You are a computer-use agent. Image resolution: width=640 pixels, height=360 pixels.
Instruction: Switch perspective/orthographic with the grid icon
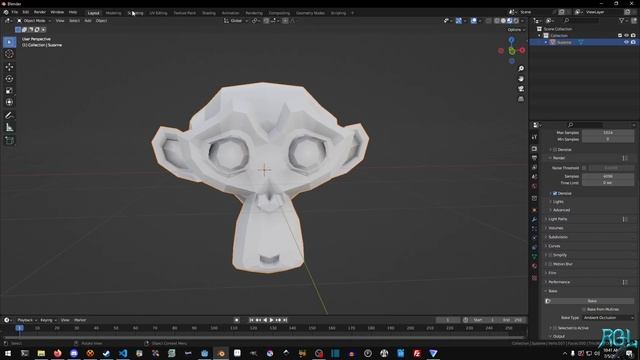coord(521,99)
